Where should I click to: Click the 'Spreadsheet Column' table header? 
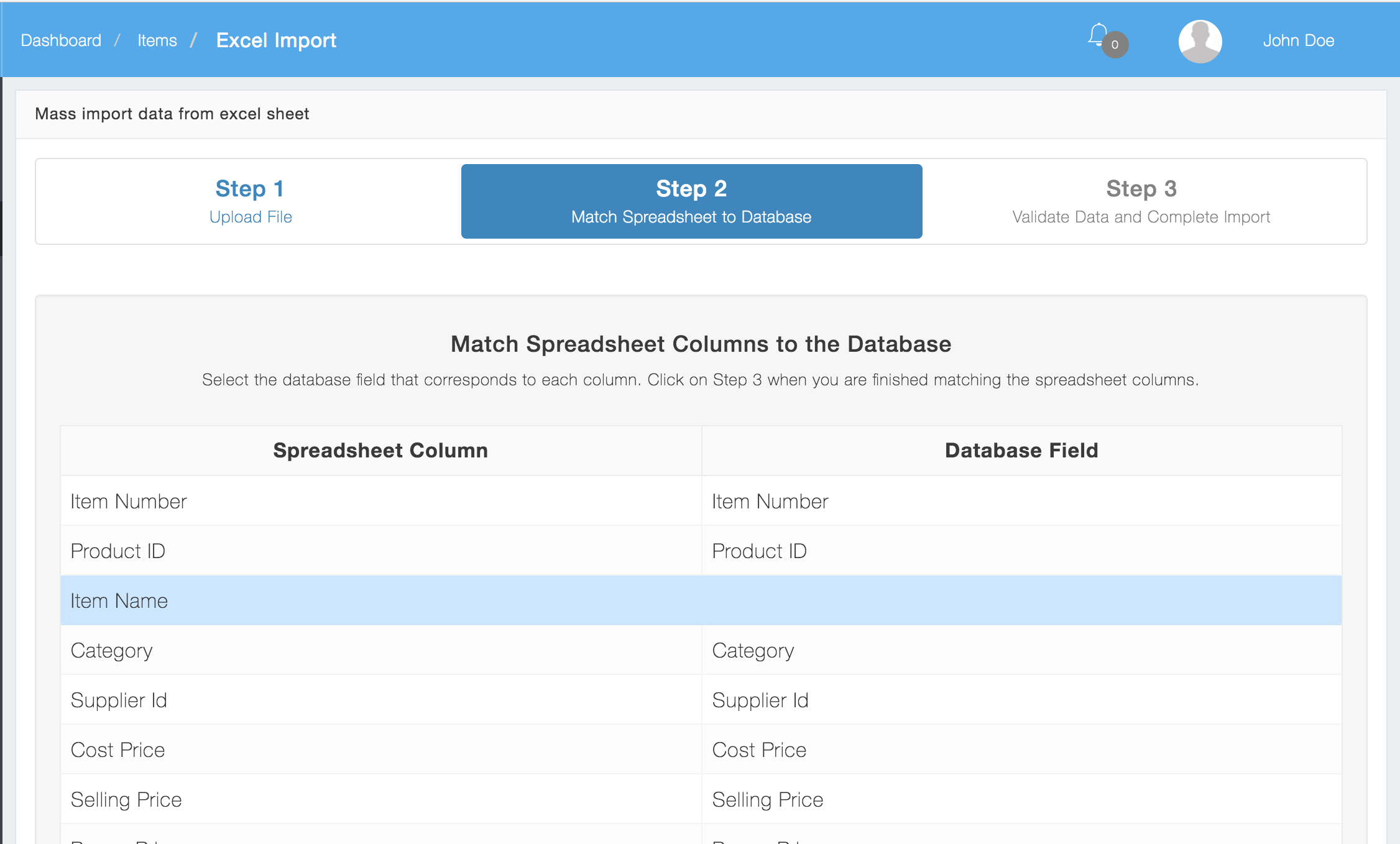[x=380, y=450]
